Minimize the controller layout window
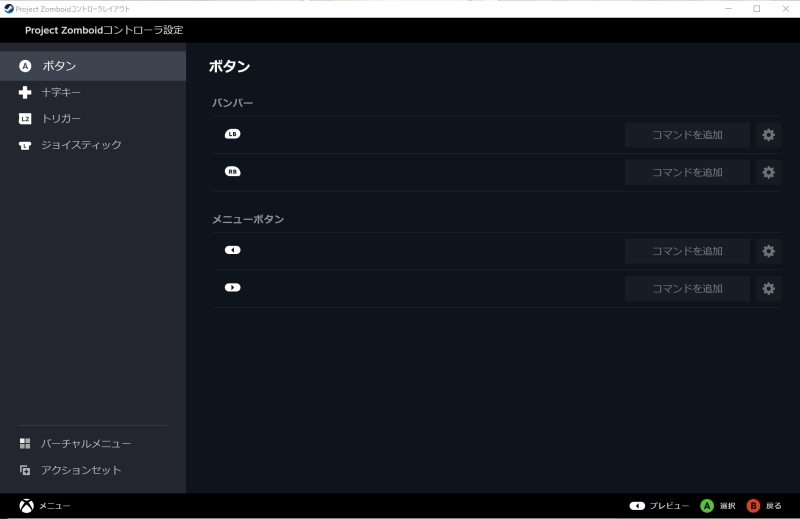Image resolution: width=800 pixels, height=519 pixels. tap(728, 9)
